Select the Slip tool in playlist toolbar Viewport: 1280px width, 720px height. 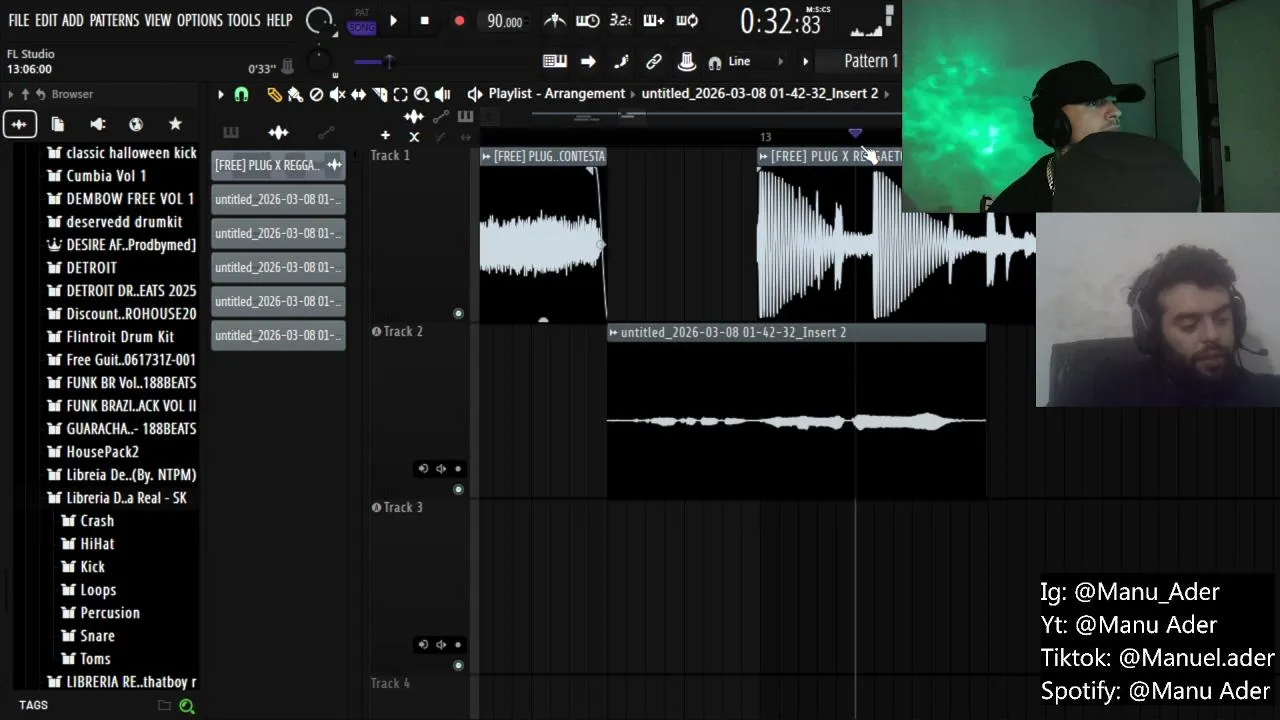pyautogui.click(x=358, y=94)
